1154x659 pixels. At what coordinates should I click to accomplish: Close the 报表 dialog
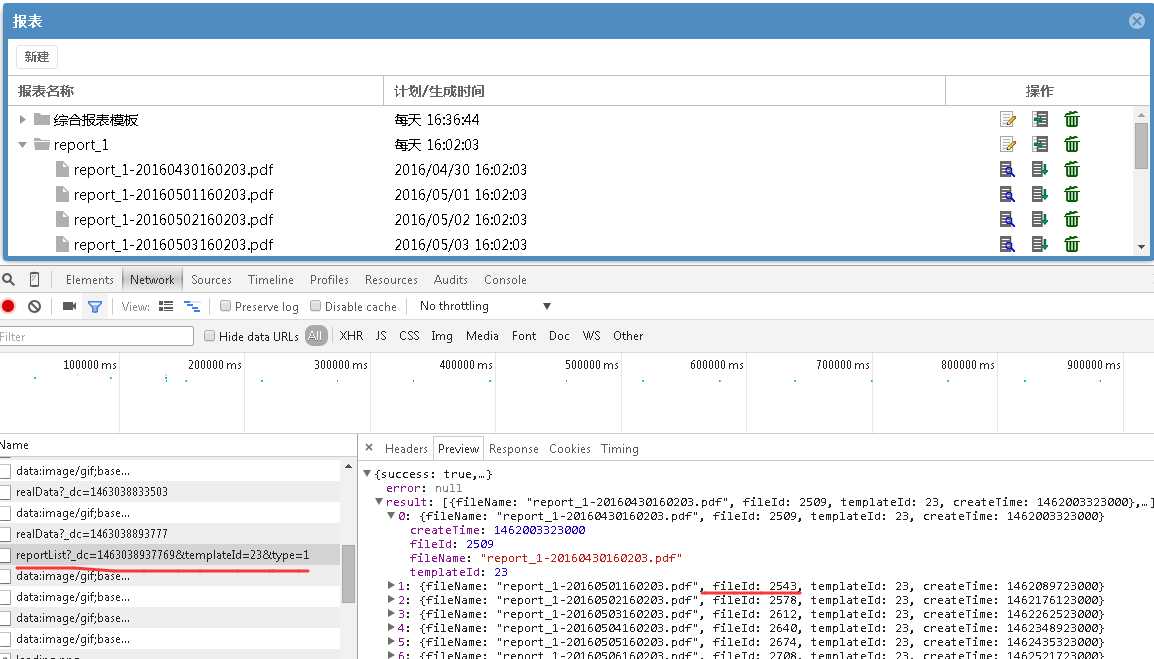(x=1137, y=21)
